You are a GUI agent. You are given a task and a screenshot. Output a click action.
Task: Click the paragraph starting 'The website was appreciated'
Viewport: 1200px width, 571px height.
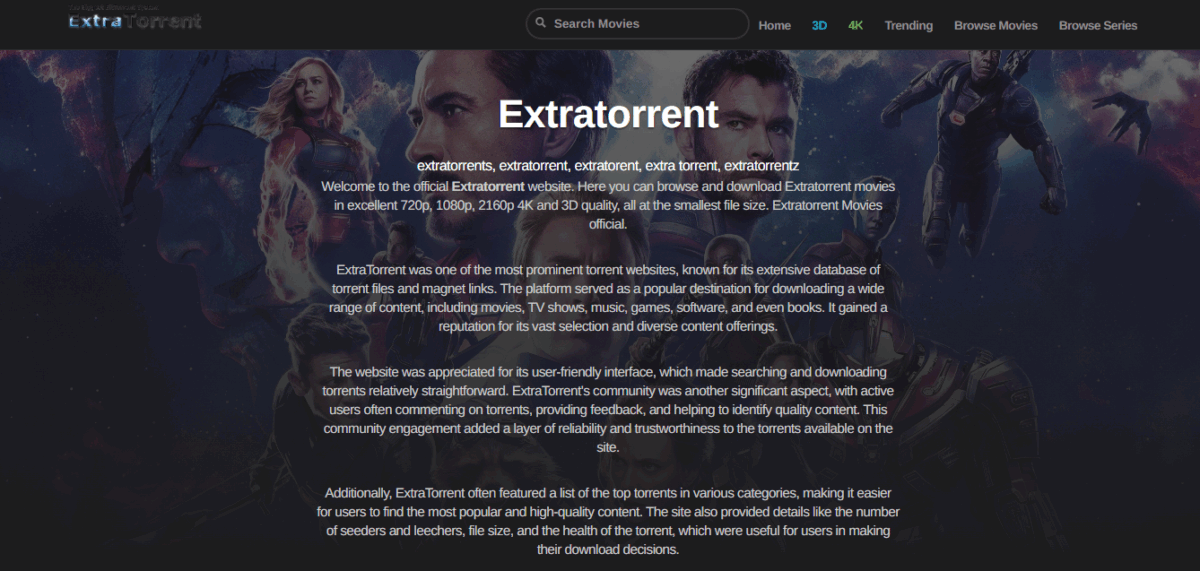click(x=608, y=410)
